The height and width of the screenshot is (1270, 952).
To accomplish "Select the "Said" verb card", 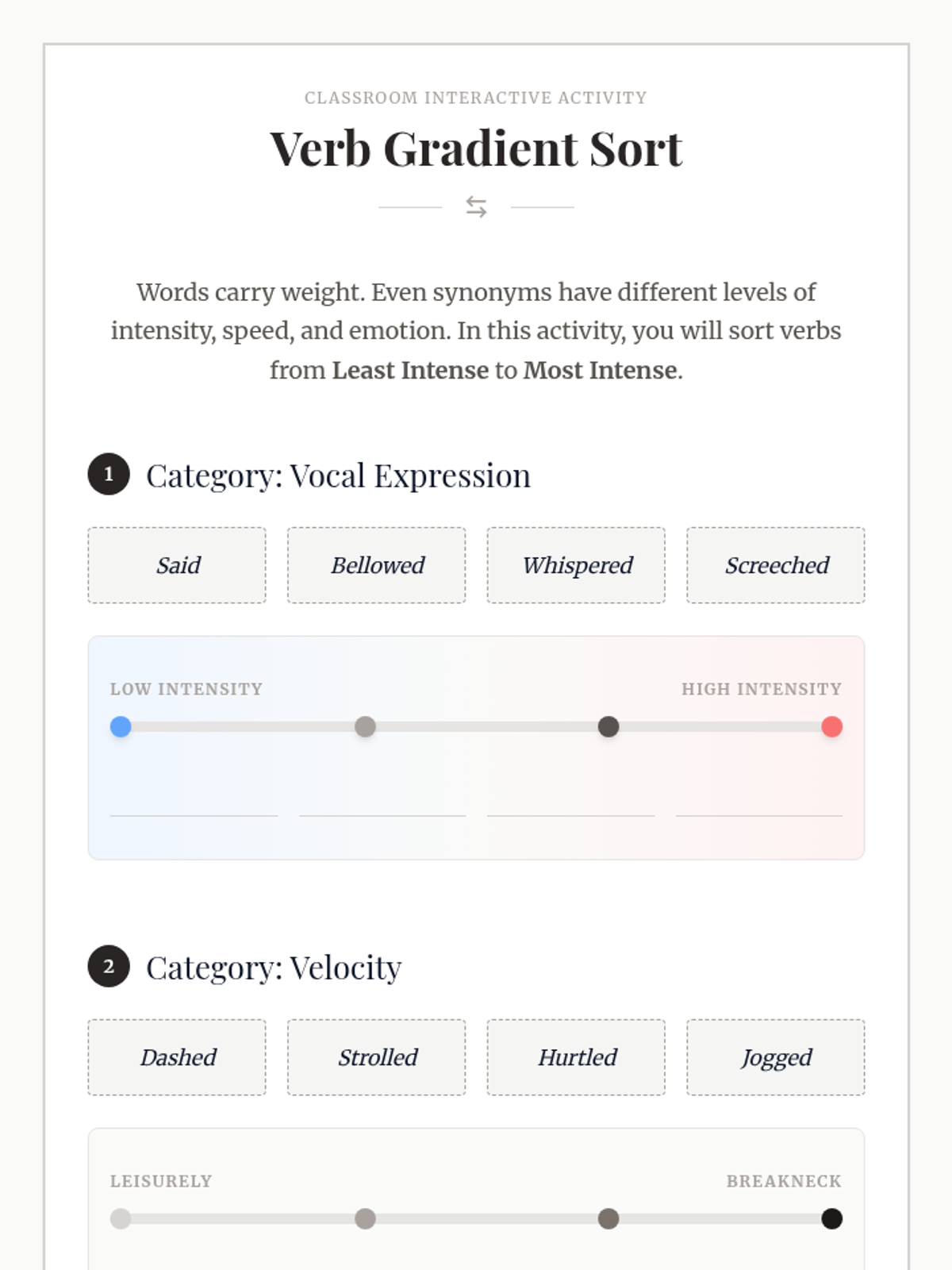I will point(177,565).
